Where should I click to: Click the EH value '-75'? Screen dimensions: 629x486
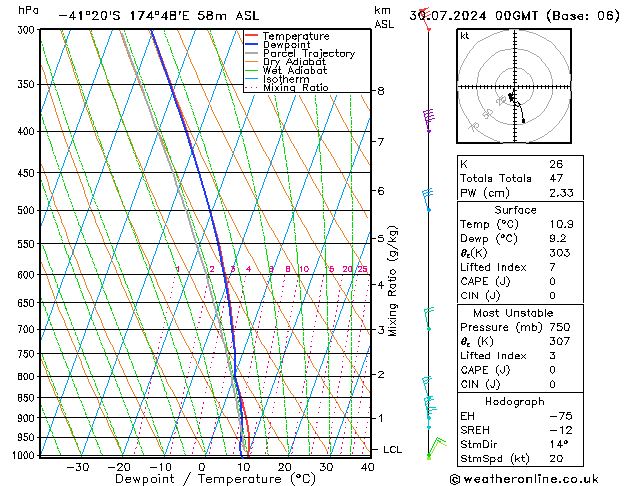click(x=561, y=416)
